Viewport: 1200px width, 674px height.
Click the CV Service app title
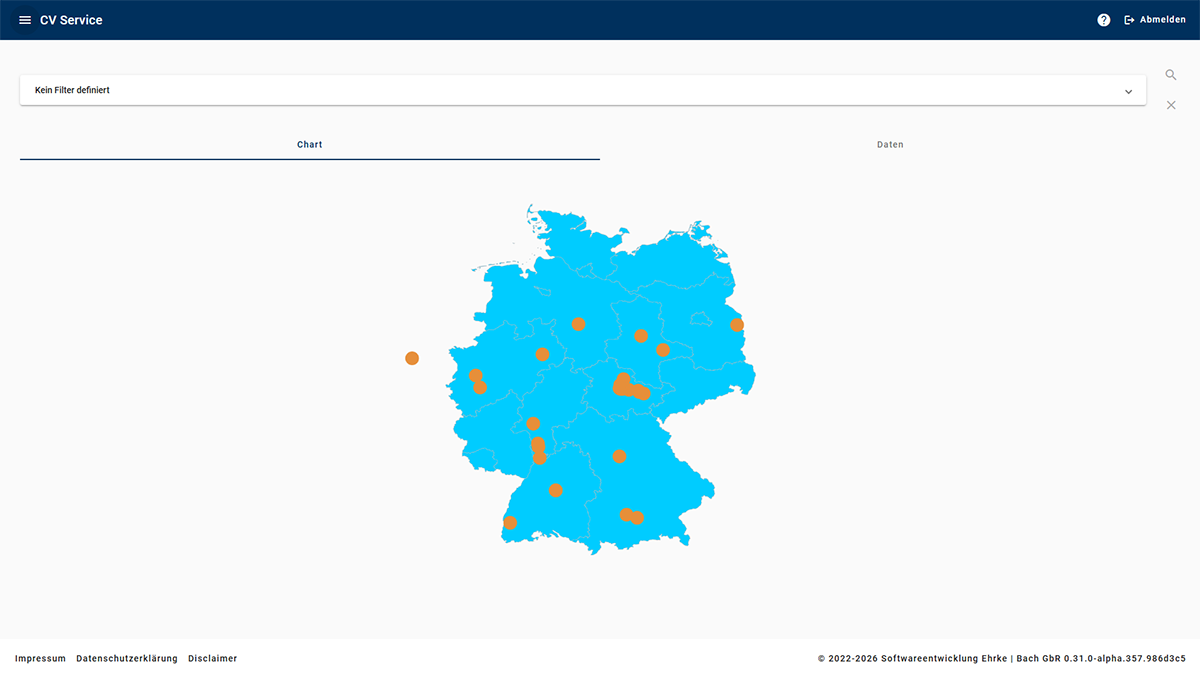(71, 20)
